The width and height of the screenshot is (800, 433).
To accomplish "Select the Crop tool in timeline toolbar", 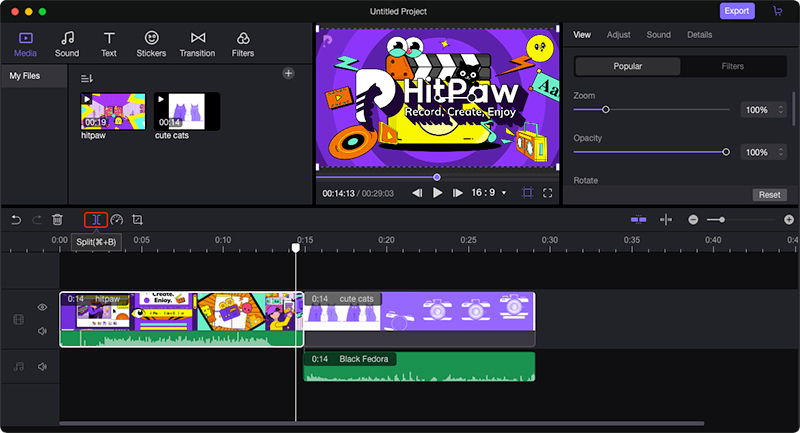I will point(137,220).
